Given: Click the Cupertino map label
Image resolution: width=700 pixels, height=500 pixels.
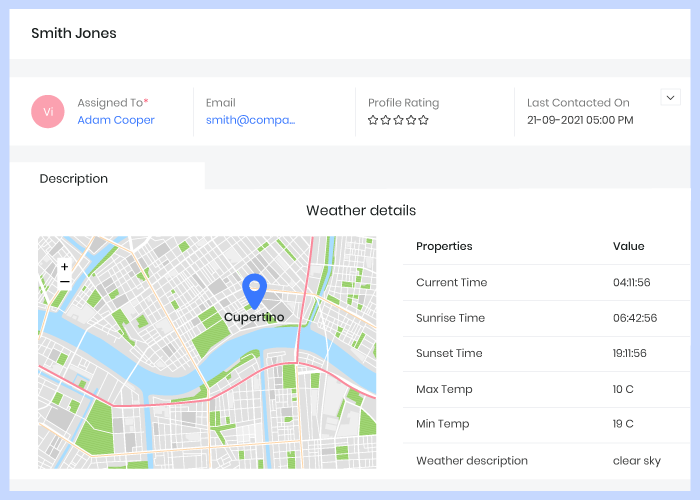Looking at the screenshot, I should tap(254, 317).
